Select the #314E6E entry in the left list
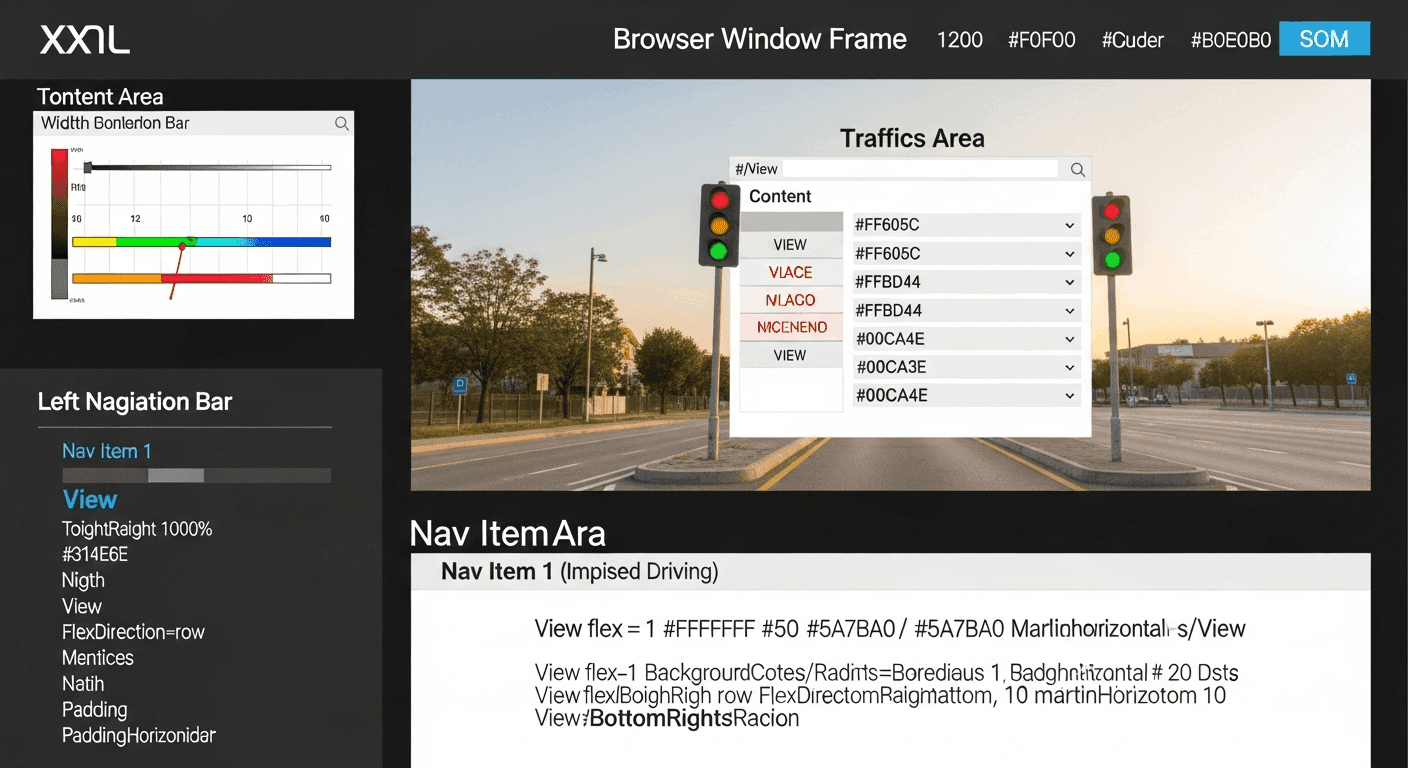This screenshot has width=1408, height=768. pyautogui.click(x=95, y=554)
